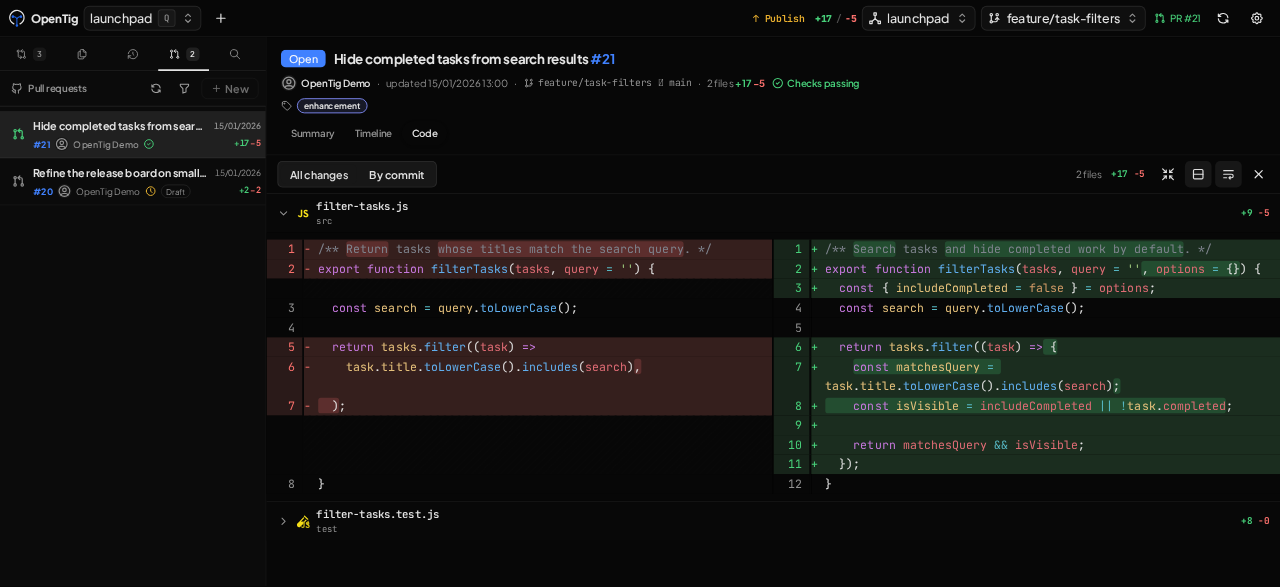
Task: Select the Pull requests sidebar tab with badge 2
Action: click(183, 54)
